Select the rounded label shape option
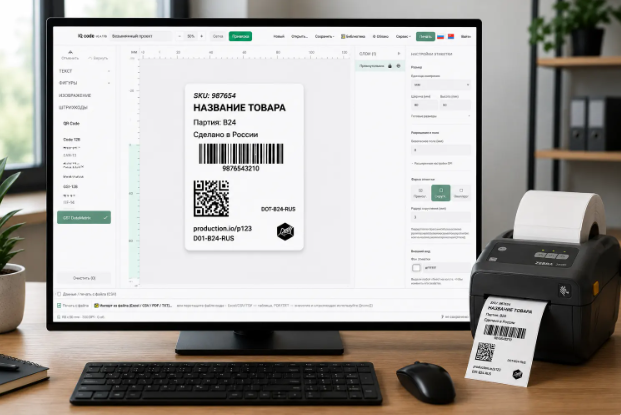This screenshot has height=415, width=621. (x=440, y=193)
